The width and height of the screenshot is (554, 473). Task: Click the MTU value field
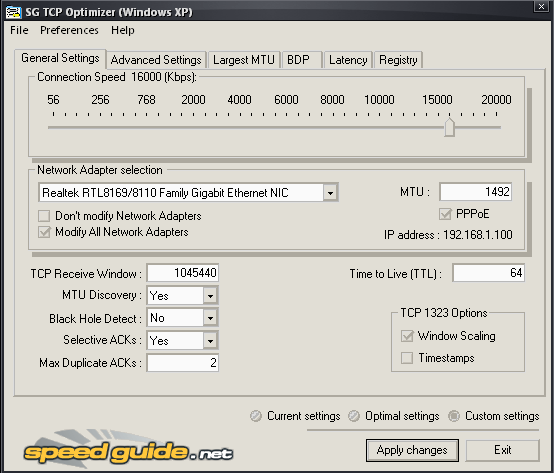pos(476,192)
